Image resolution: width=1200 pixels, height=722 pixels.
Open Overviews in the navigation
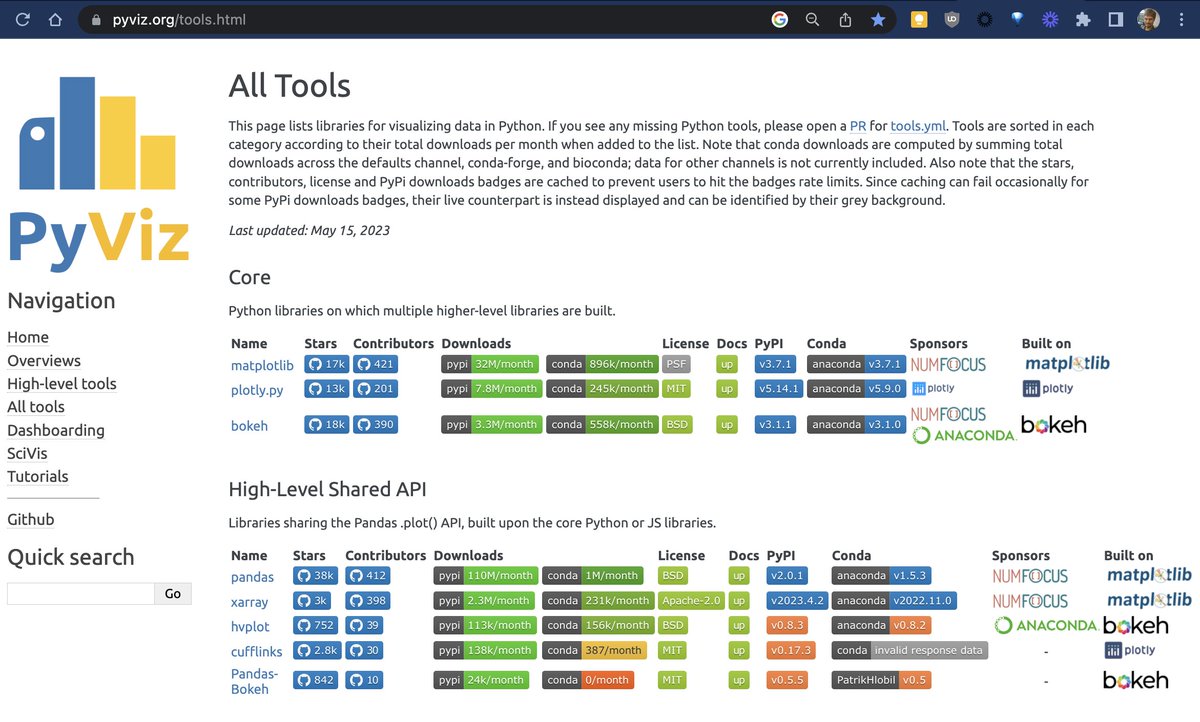click(44, 361)
